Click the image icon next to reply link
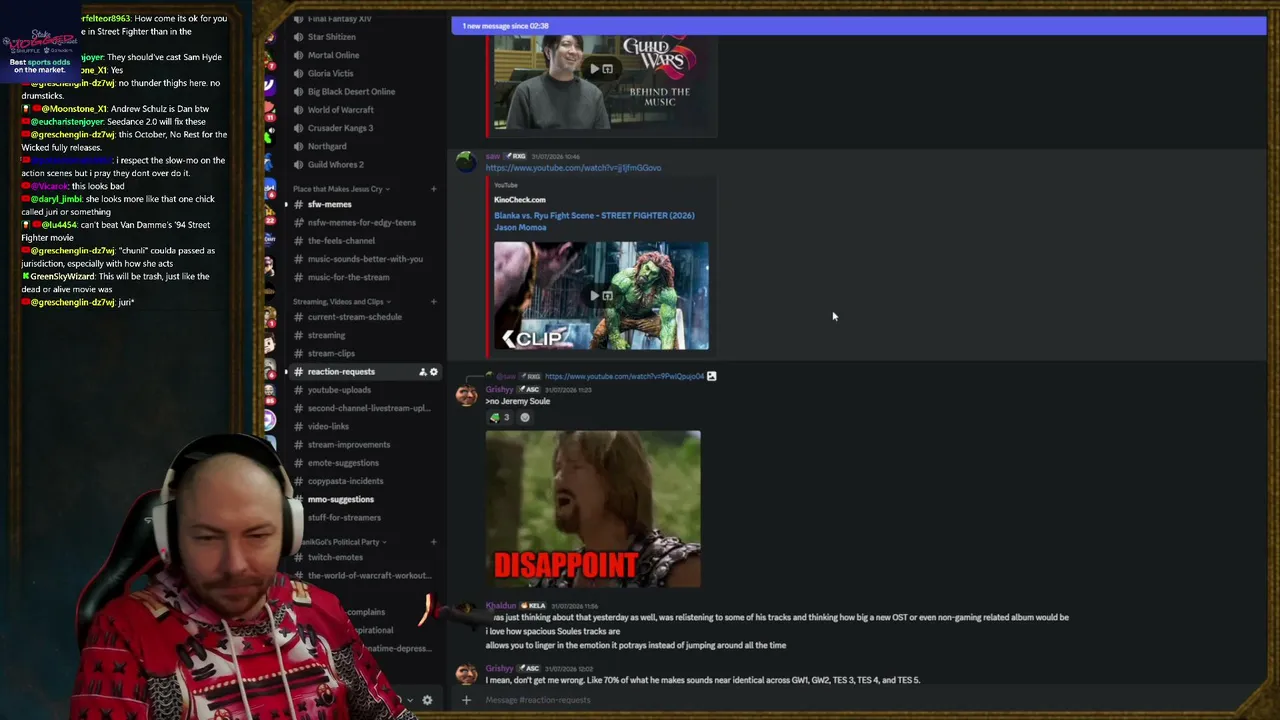The width and height of the screenshot is (1280, 720). coord(712,376)
